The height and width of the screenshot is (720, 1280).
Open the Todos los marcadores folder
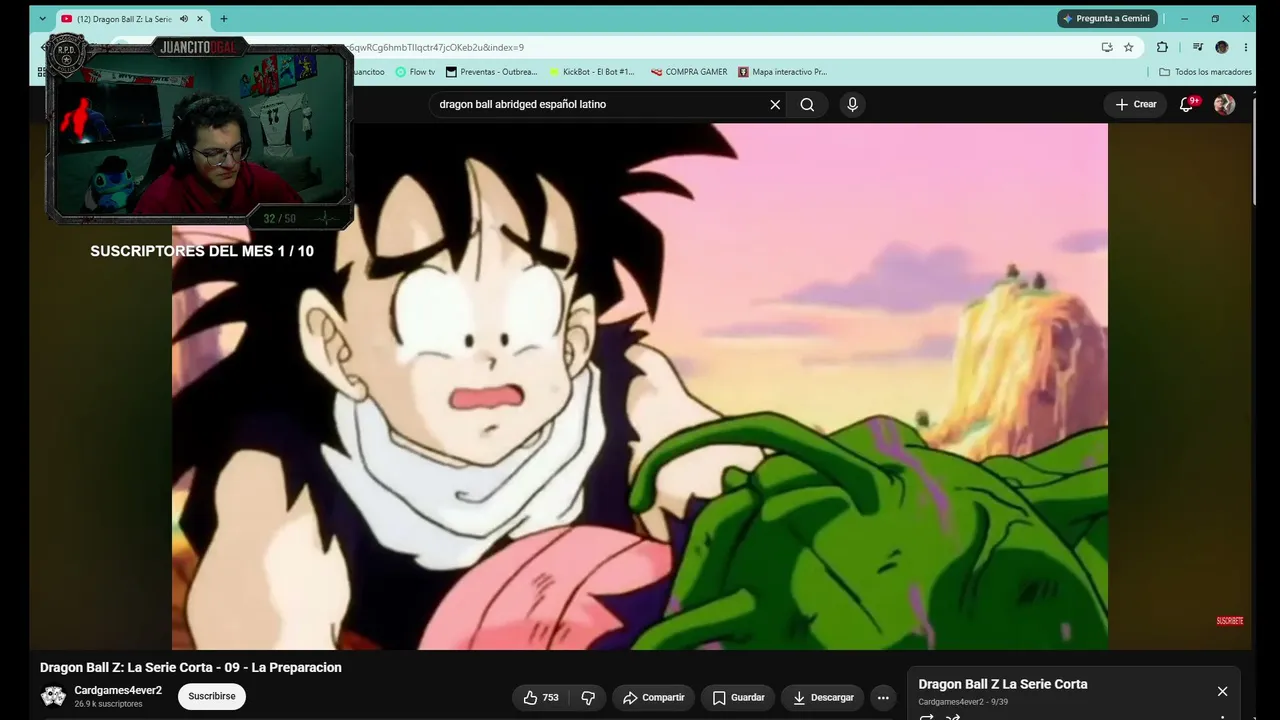(1205, 72)
